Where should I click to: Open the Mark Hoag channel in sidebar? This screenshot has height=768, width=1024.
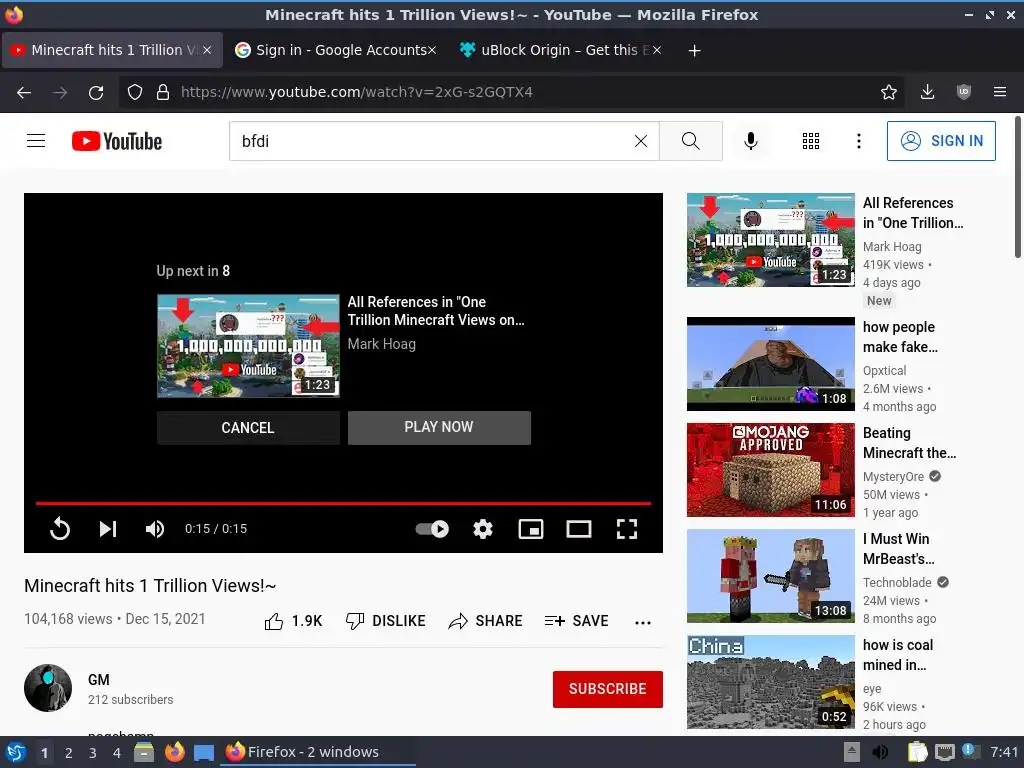892,247
